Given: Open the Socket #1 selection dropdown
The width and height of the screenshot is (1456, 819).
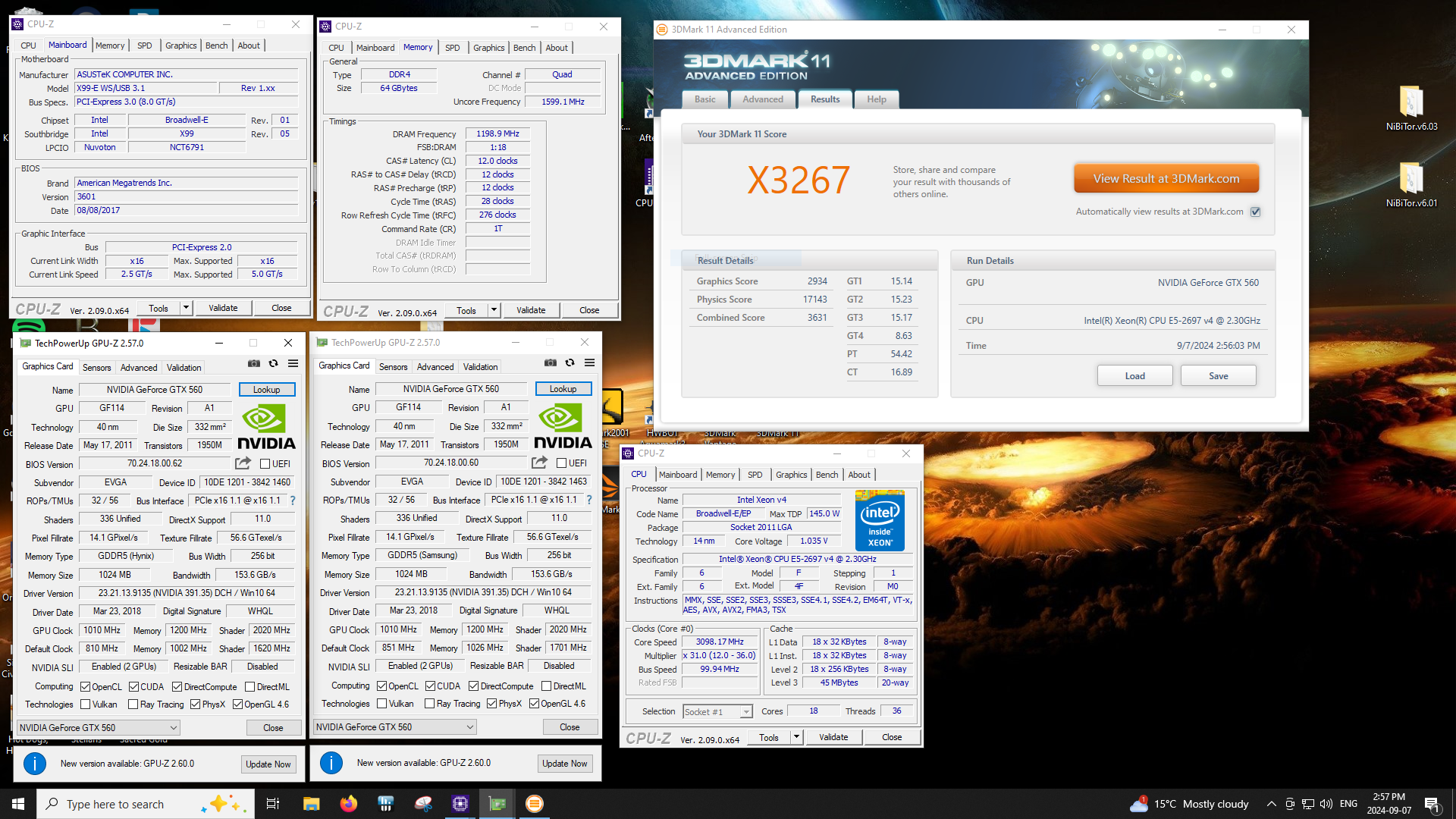Looking at the screenshot, I should [717, 711].
